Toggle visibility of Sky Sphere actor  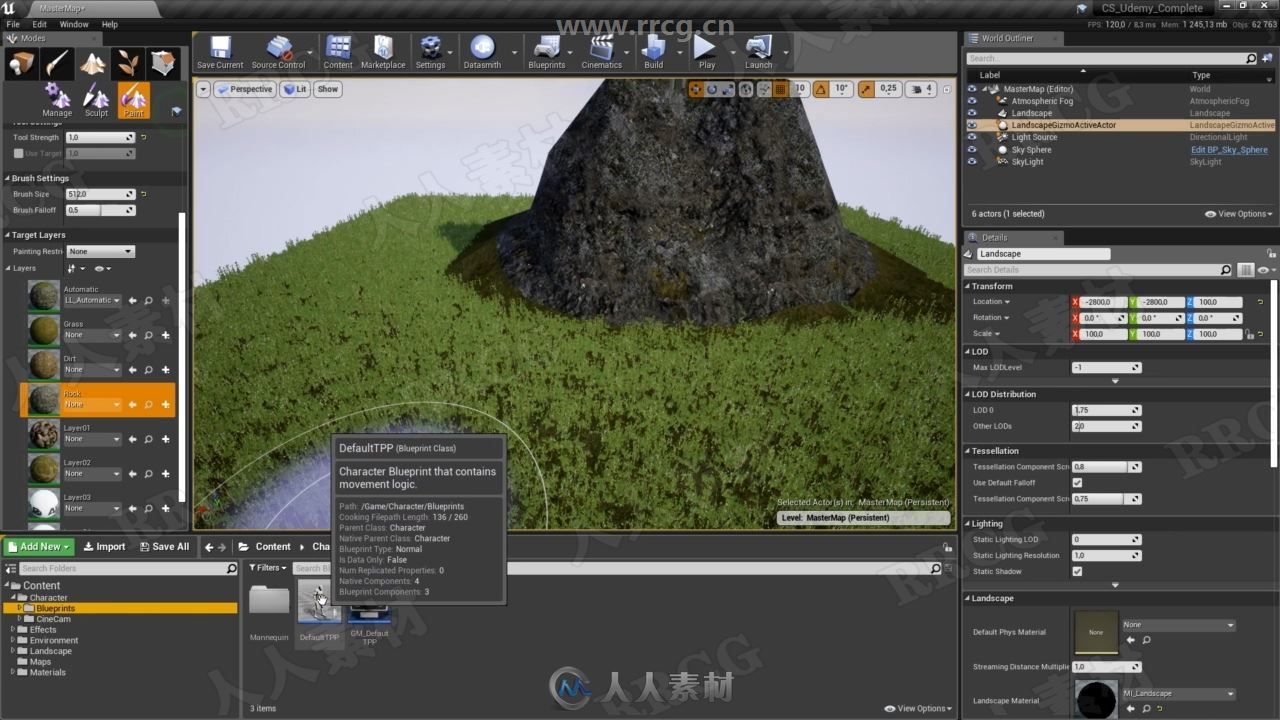click(972, 149)
